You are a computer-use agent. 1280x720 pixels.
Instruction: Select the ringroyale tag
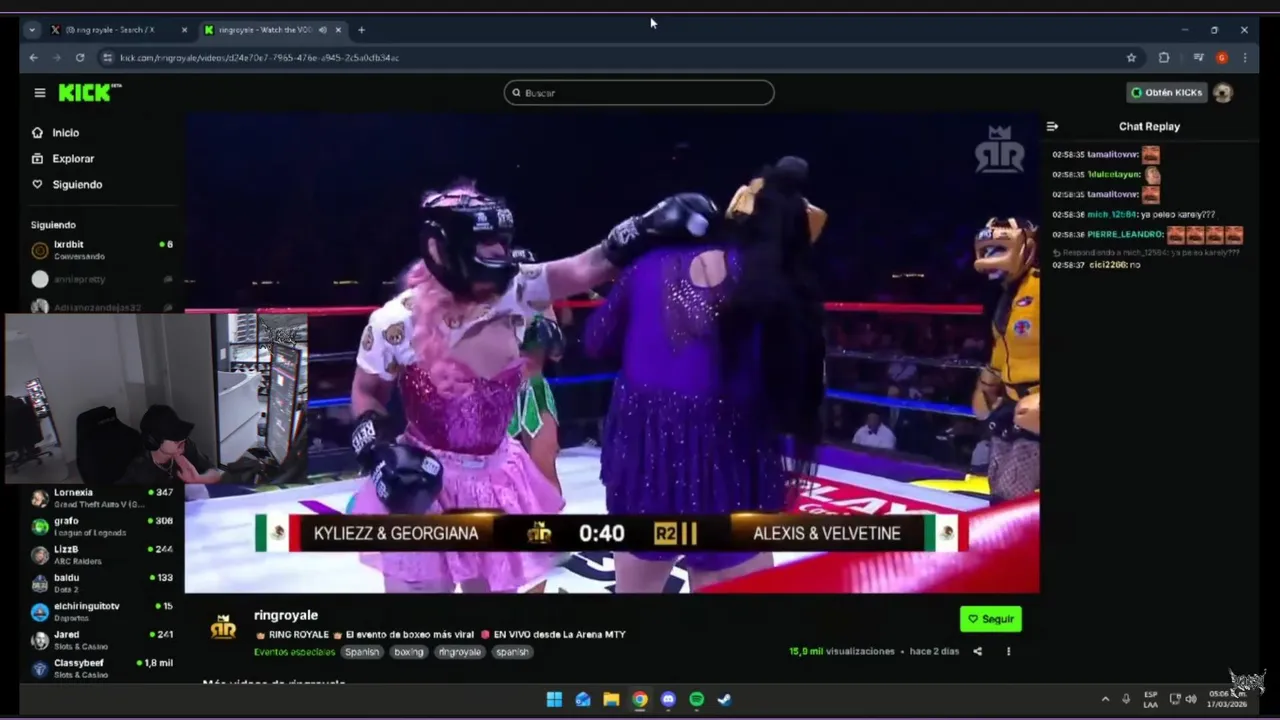click(x=460, y=652)
